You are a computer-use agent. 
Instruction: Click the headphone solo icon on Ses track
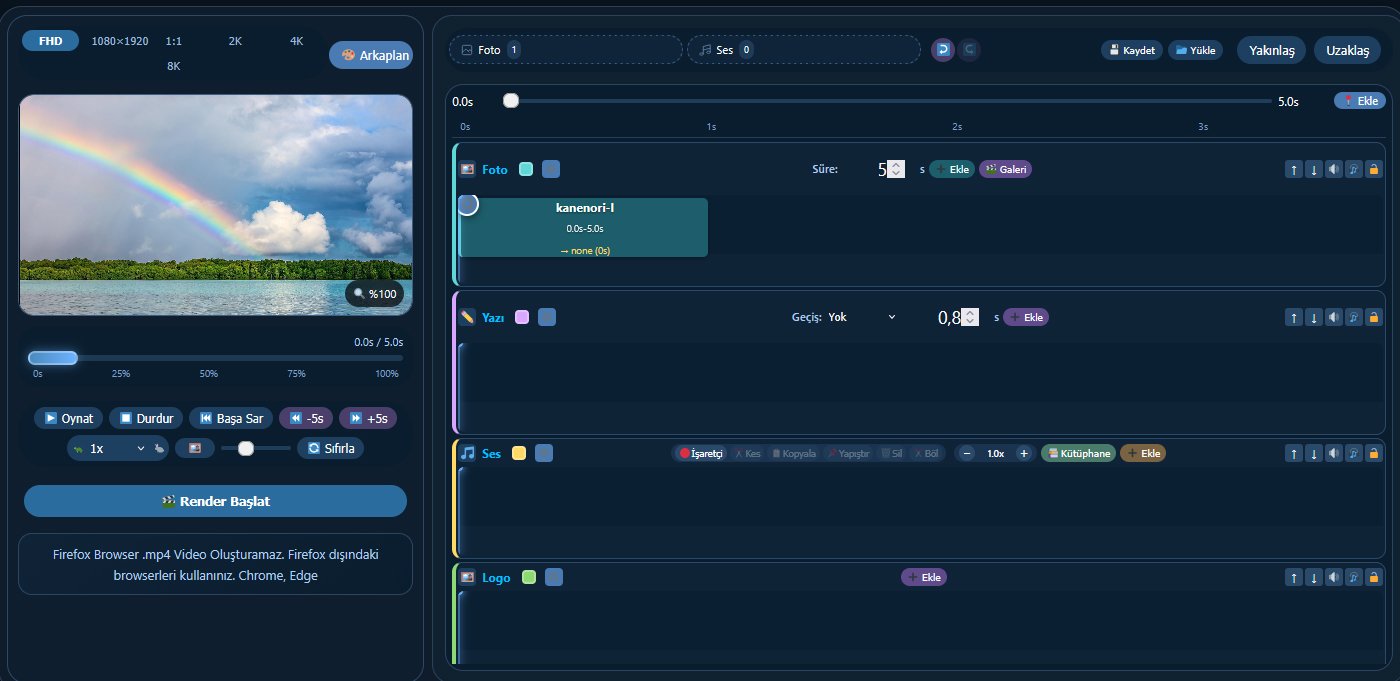click(x=1353, y=453)
